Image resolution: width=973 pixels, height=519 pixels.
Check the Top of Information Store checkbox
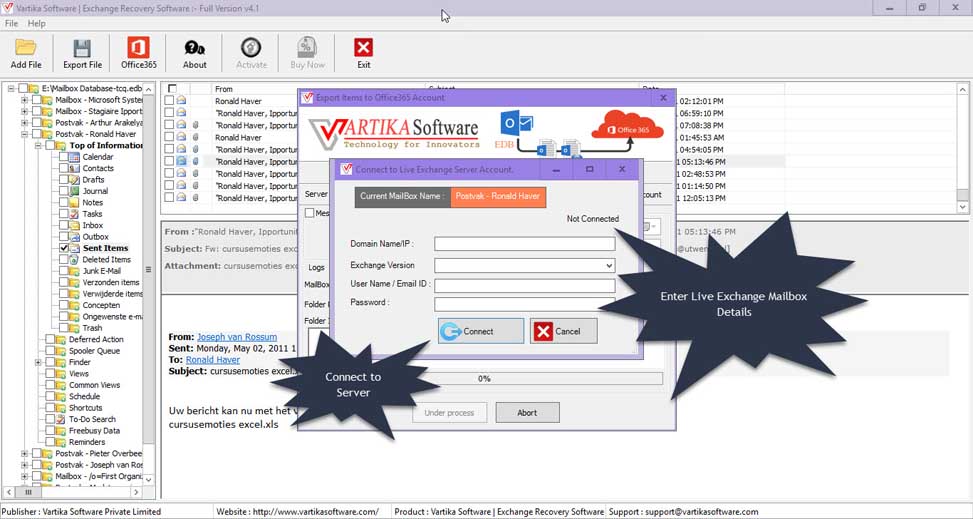(x=50, y=145)
